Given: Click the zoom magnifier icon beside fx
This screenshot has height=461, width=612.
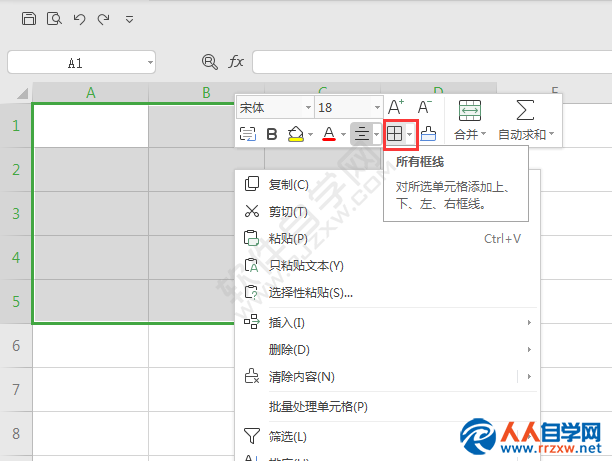Looking at the screenshot, I should pyautogui.click(x=210, y=62).
